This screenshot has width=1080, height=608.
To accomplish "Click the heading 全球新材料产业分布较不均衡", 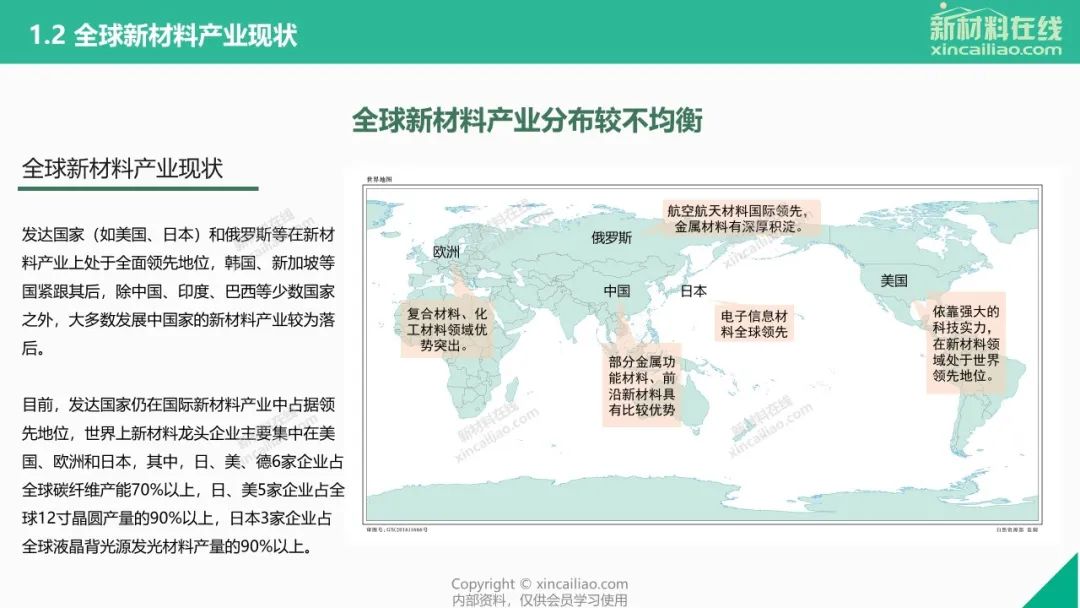I will tap(527, 121).
